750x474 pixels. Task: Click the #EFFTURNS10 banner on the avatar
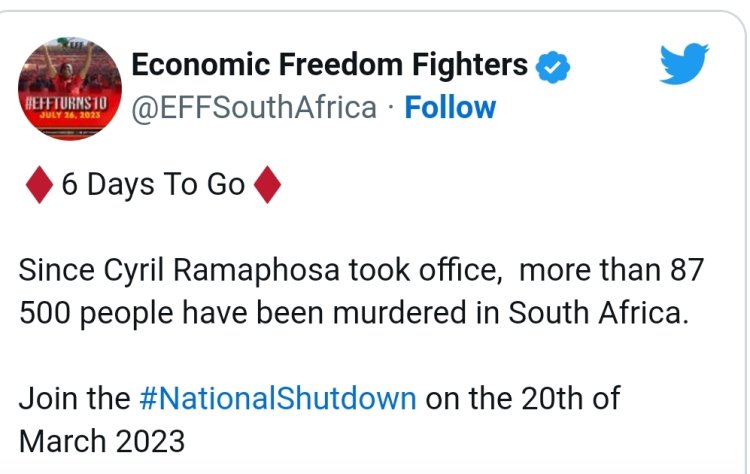(x=70, y=100)
